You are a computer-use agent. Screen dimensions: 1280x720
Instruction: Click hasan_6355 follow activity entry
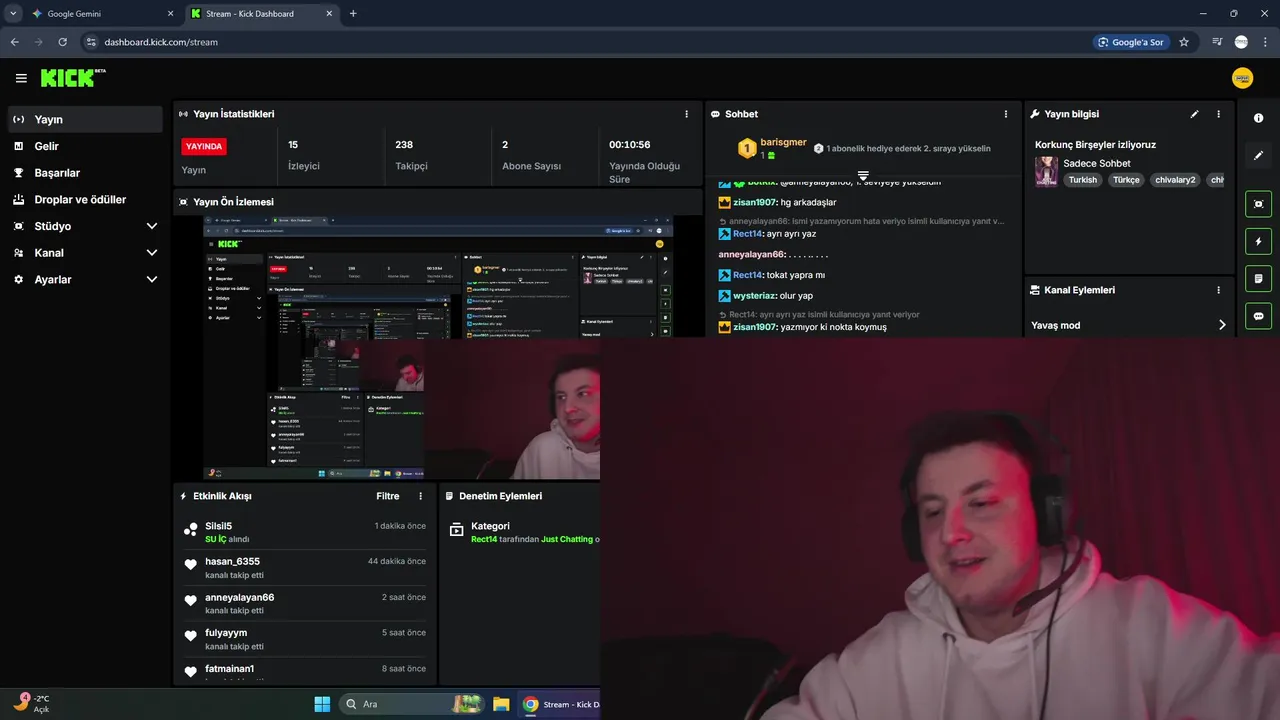[305, 568]
